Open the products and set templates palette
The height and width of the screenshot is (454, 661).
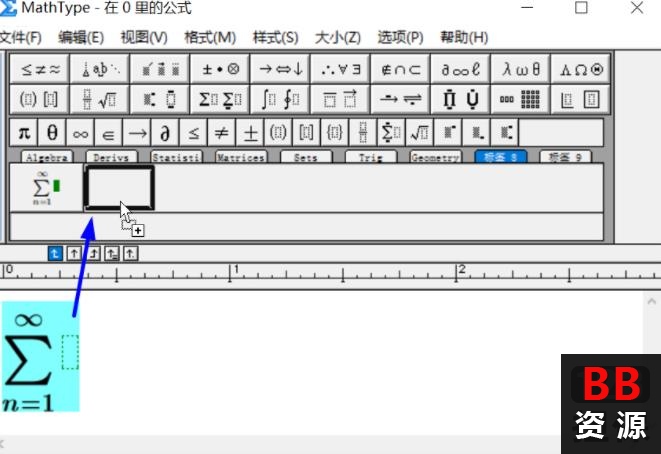pos(461,99)
